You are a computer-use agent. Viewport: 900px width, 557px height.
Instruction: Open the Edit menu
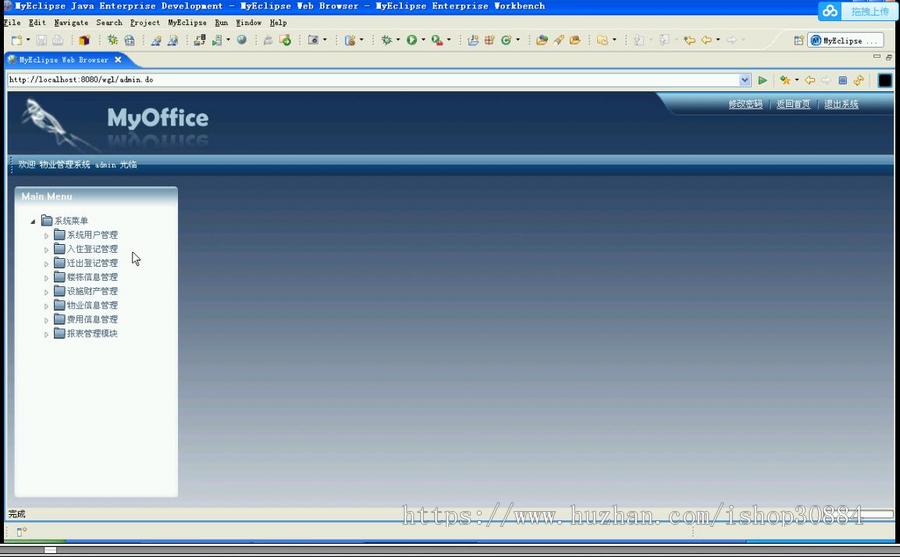click(37, 22)
